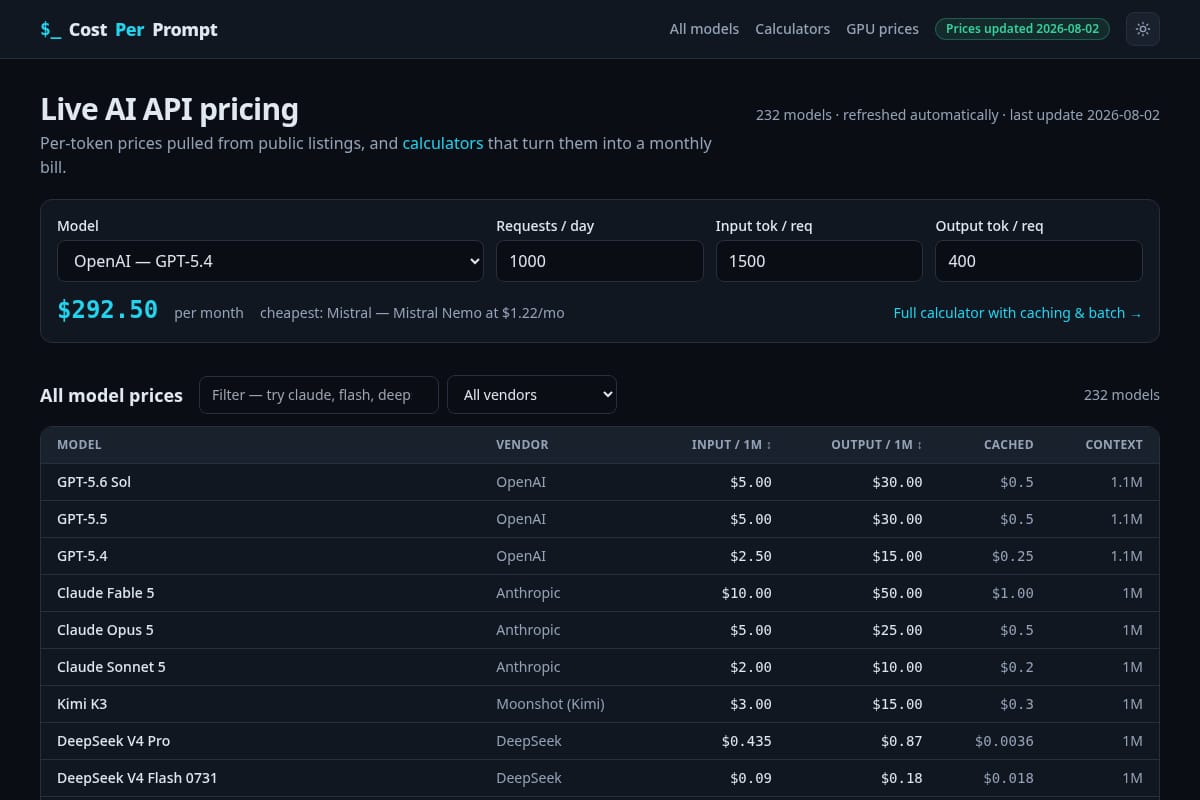Click the Live AI API pricing heading
Screen dimensions: 1200x800
click(x=169, y=109)
